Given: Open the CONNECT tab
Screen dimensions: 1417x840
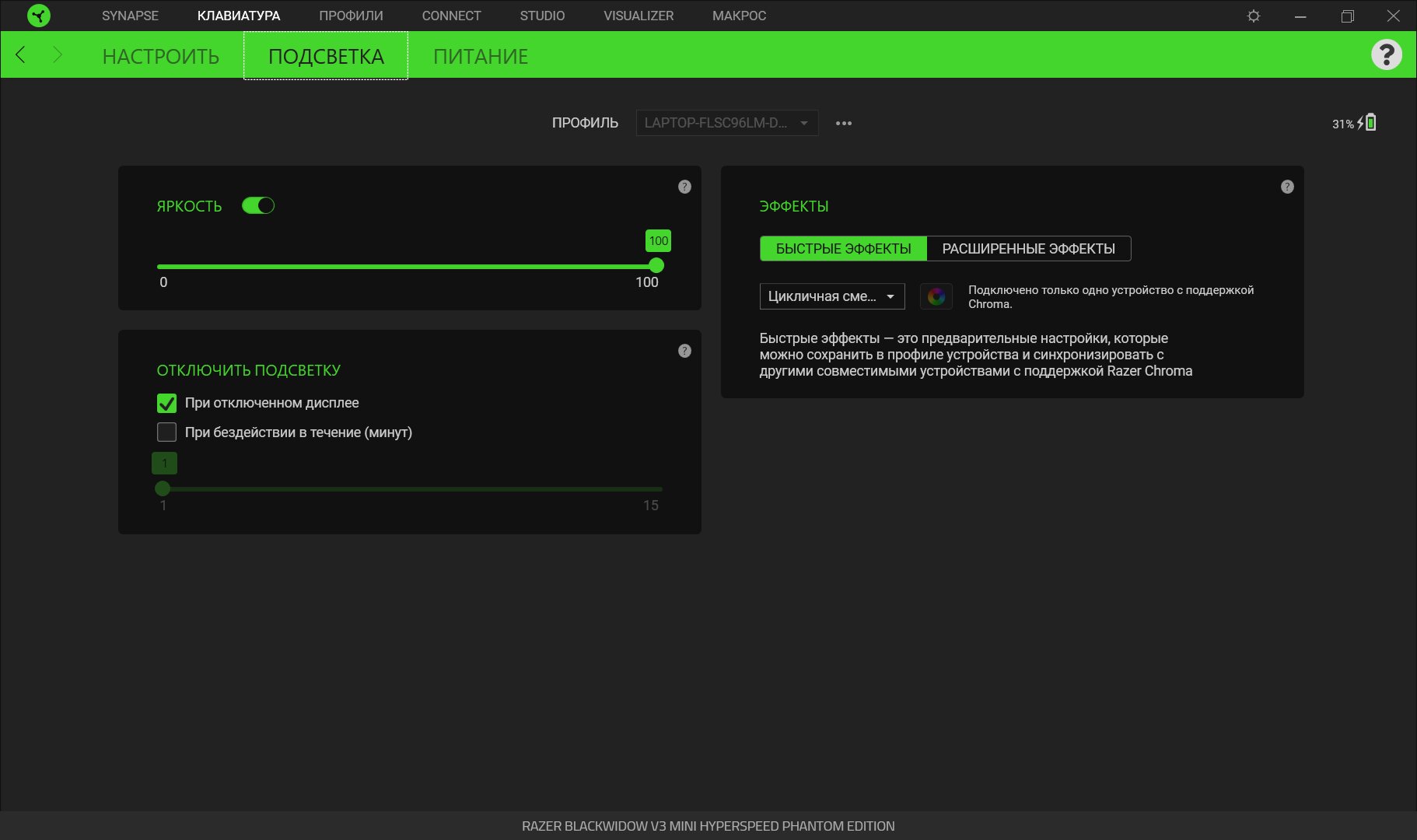Looking at the screenshot, I should (x=451, y=16).
